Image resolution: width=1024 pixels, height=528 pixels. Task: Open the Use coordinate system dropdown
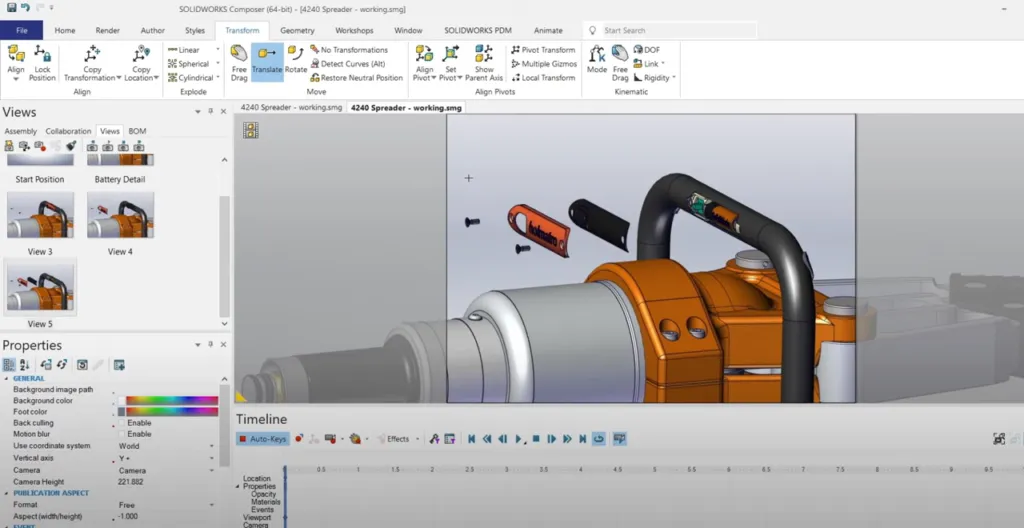click(x=212, y=446)
